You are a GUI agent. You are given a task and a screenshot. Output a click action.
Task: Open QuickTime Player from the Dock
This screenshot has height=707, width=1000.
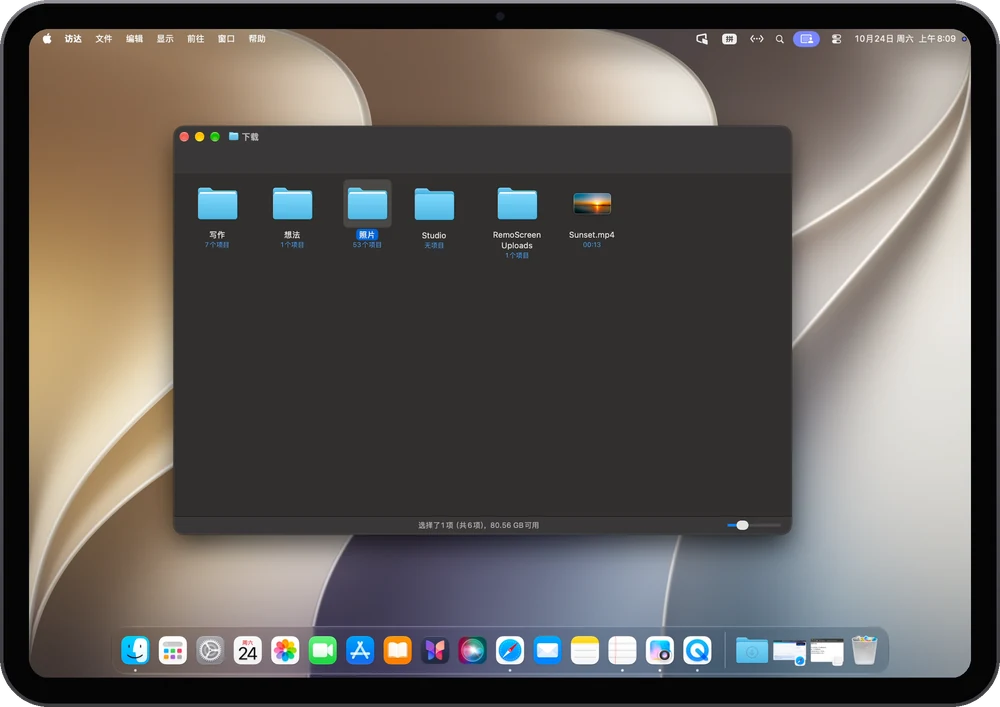tap(698, 650)
